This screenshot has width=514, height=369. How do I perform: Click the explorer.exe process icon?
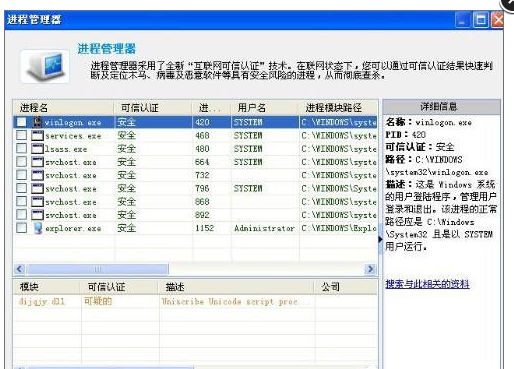(x=38, y=228)
